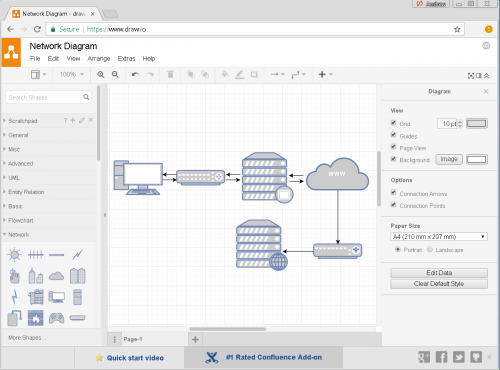Select the firewall shape in Network palette
Image resolution: width=500 pixels, height=370 pixels.
click(x=35, y=318)
